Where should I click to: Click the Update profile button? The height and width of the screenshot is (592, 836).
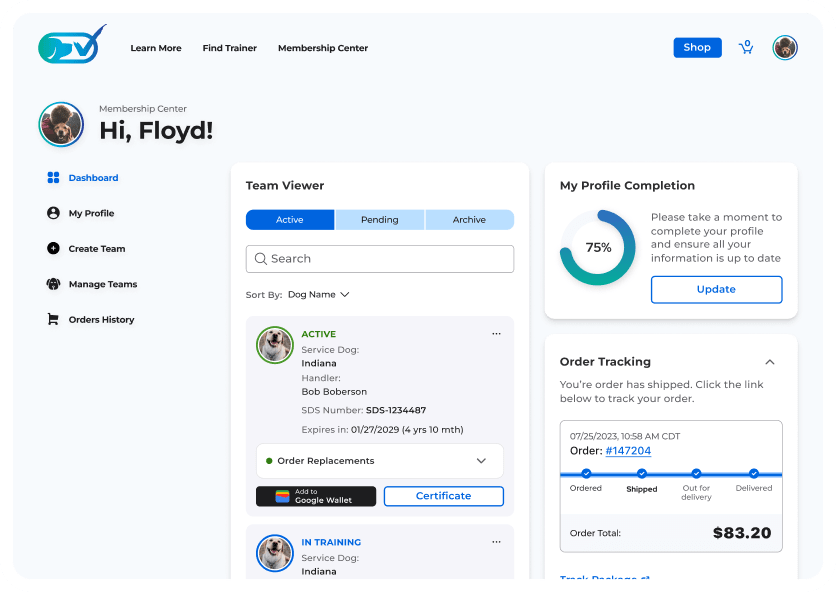pos(716,290)
